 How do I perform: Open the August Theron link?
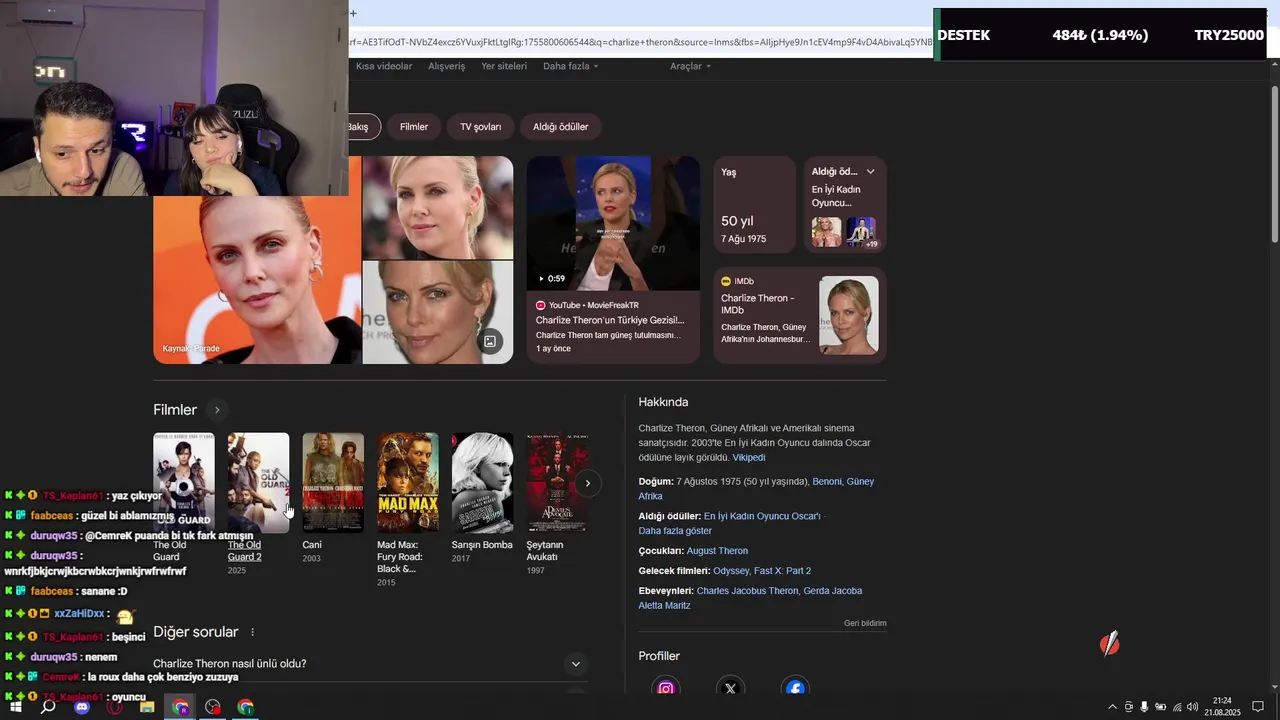pyautogui.click(x=717, y=551)
